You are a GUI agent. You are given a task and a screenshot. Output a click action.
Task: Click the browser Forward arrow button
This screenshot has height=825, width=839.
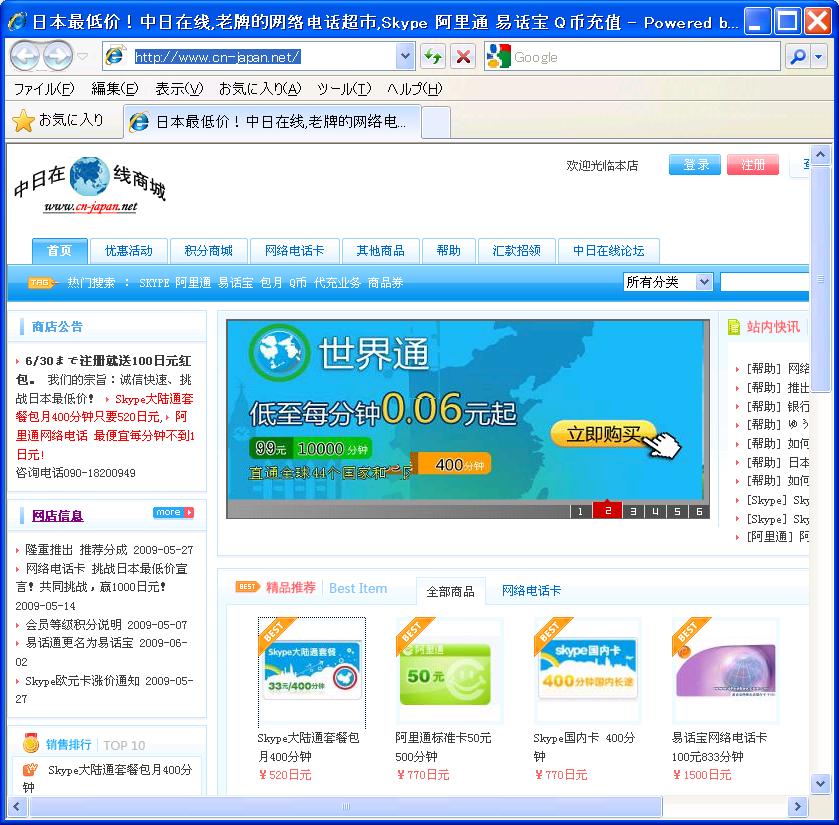click(57, 56)
